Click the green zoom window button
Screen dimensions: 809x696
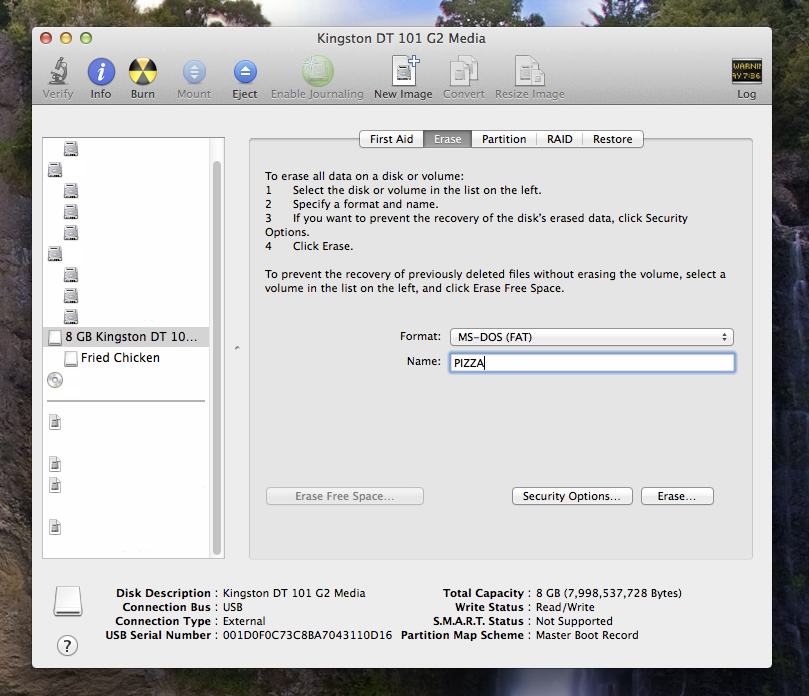[86, 38]
